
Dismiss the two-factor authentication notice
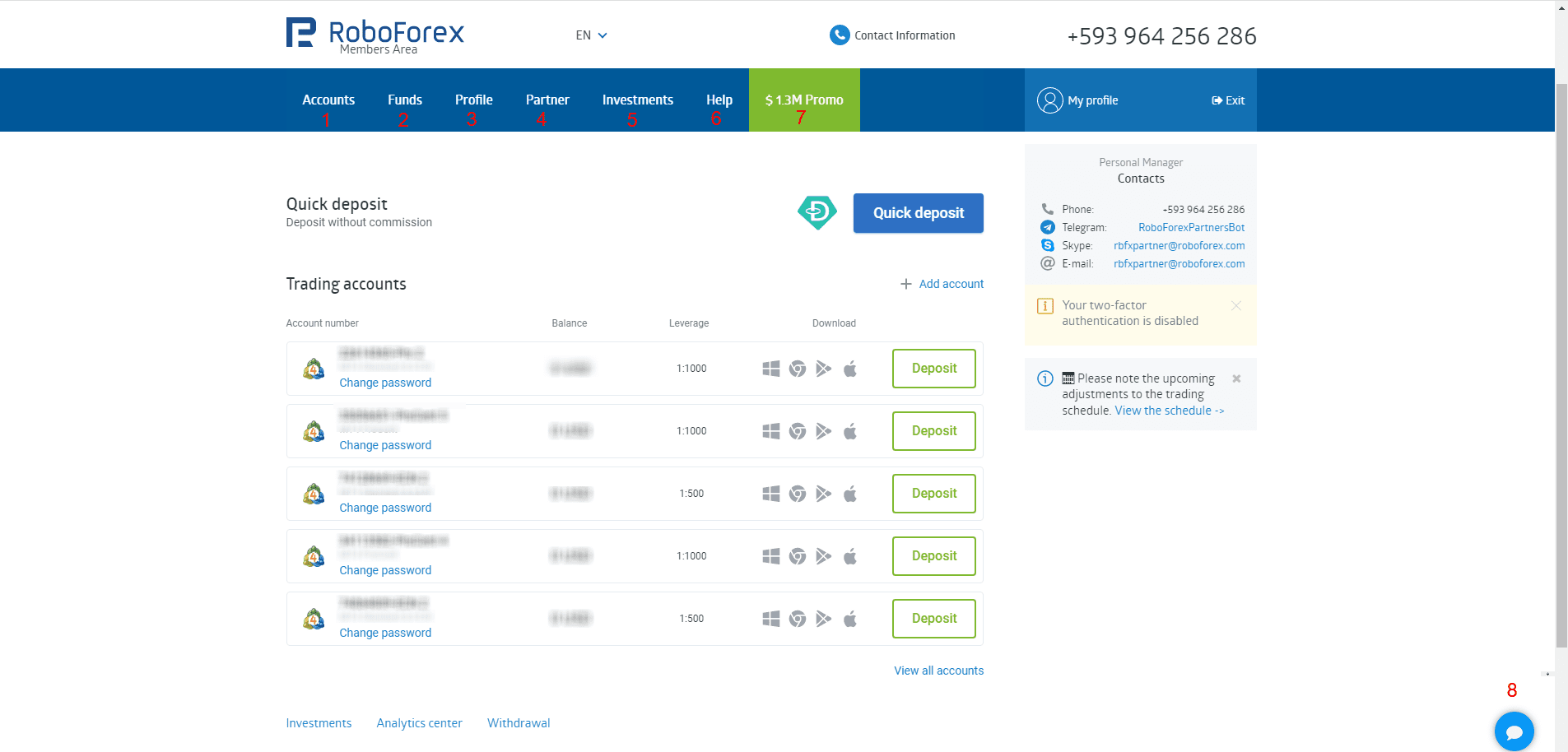coord(1235,305)
